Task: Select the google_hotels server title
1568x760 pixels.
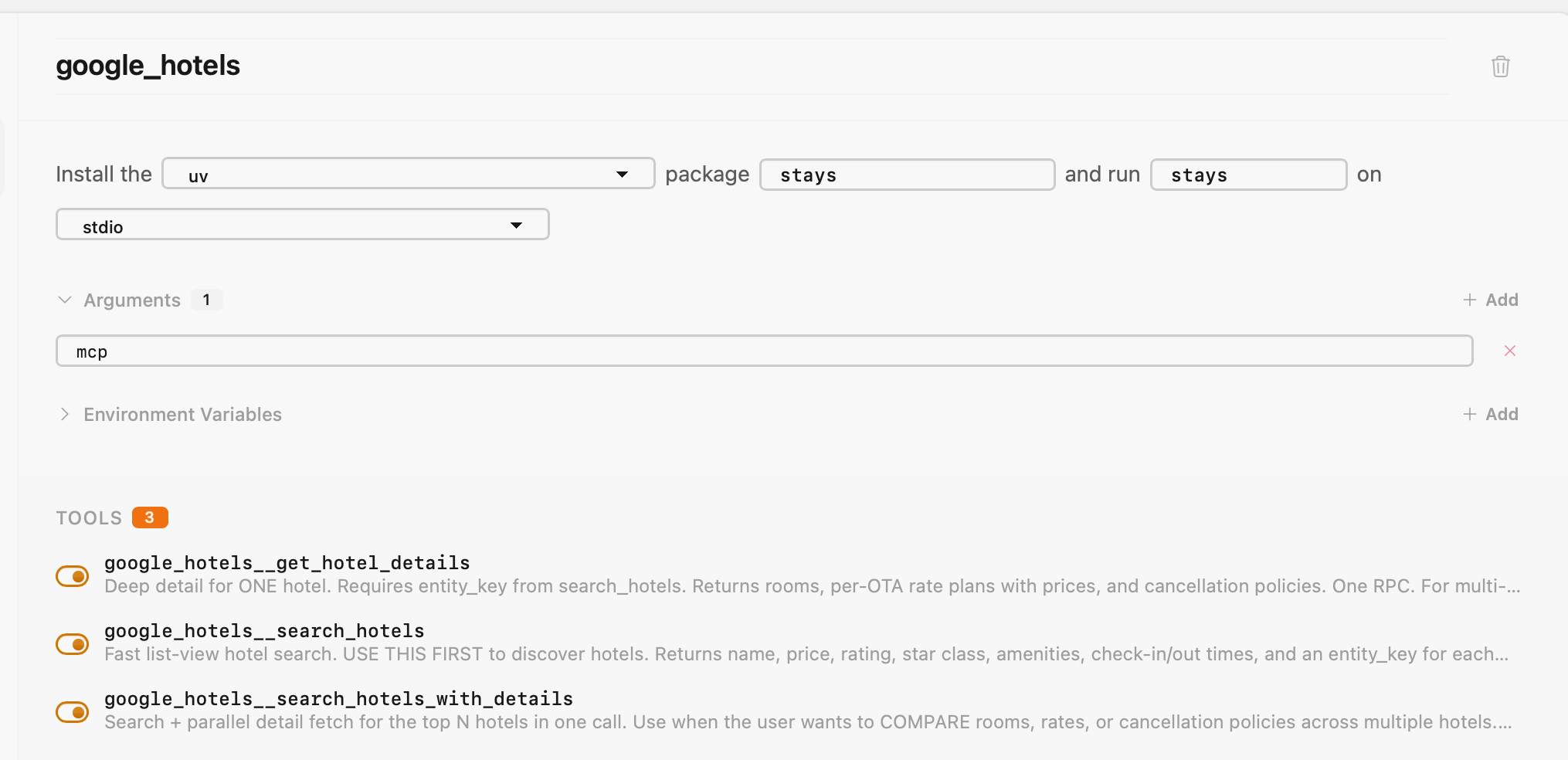Action: tap(148, 66)
